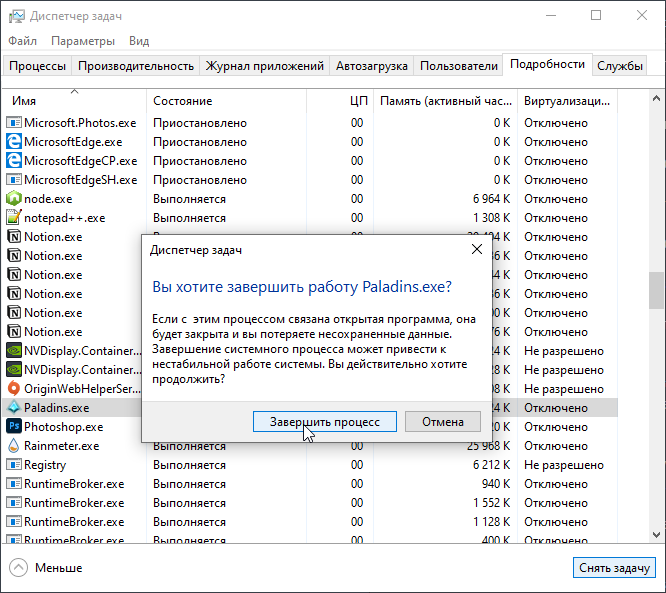Open the Вид menu
The image size is (666, 593).
tap(139, 41)
